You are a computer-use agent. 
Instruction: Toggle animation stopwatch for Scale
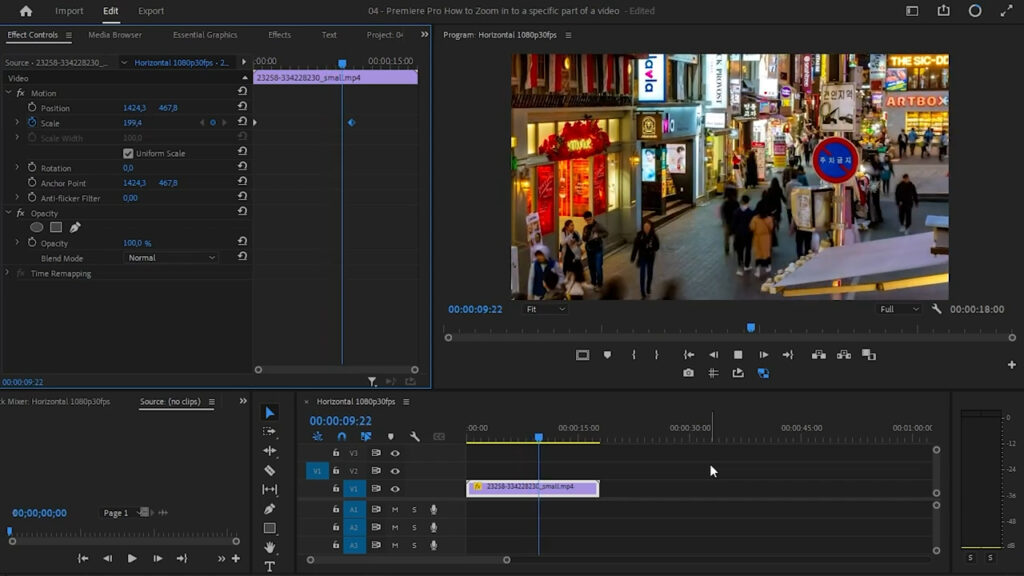pos(32,122)
